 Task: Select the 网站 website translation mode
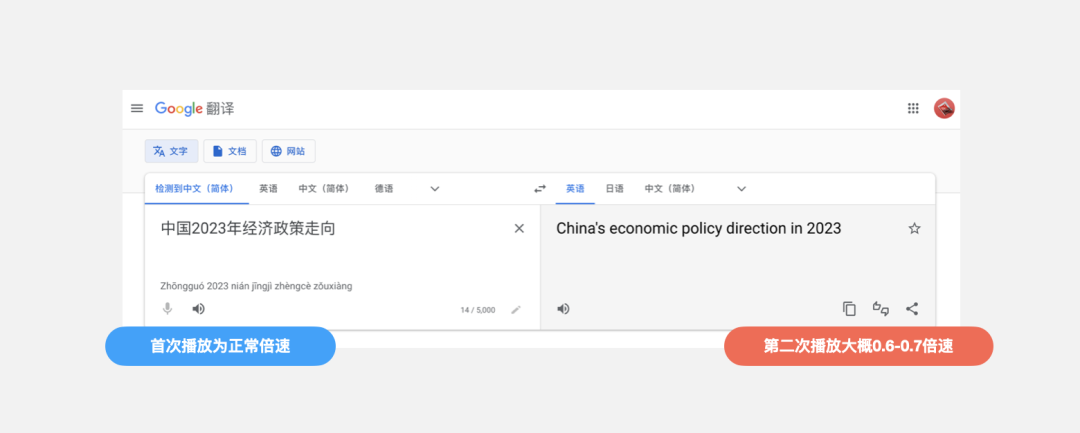(289, 151)
